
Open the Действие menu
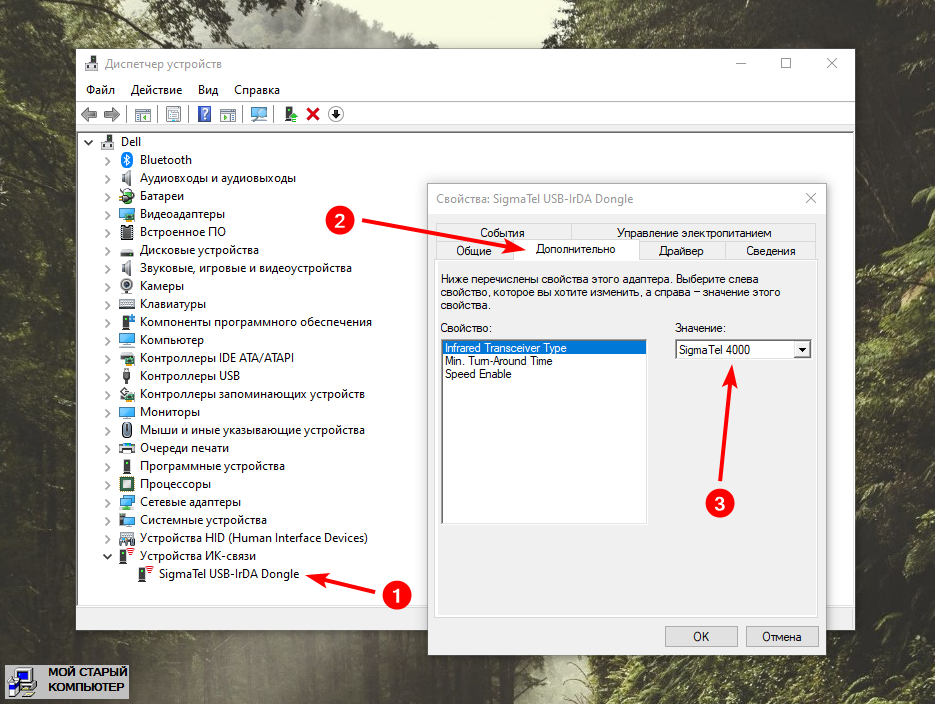[156, 90]
